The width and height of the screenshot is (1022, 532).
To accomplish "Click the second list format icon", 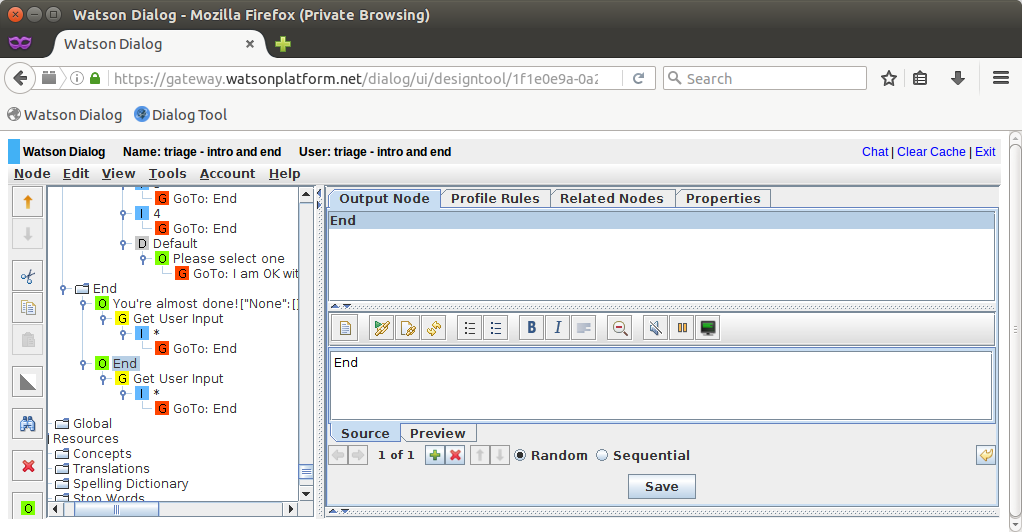I will (x=496, y=328).
